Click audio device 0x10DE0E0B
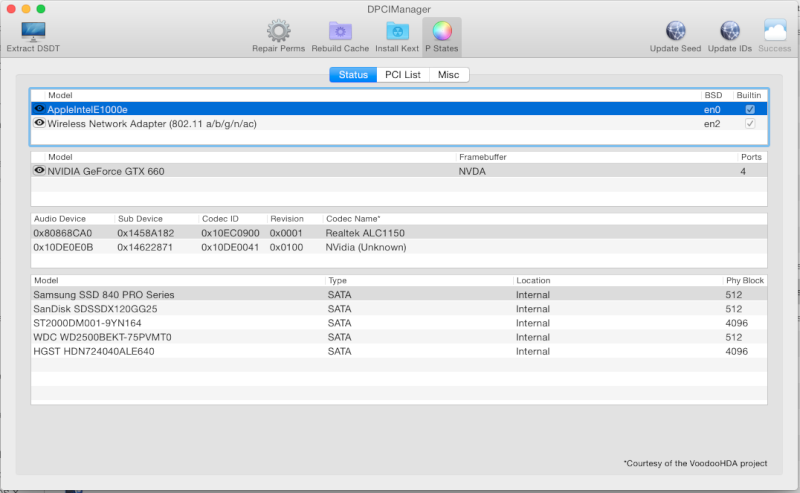800x493 pixels. point(63,248)
